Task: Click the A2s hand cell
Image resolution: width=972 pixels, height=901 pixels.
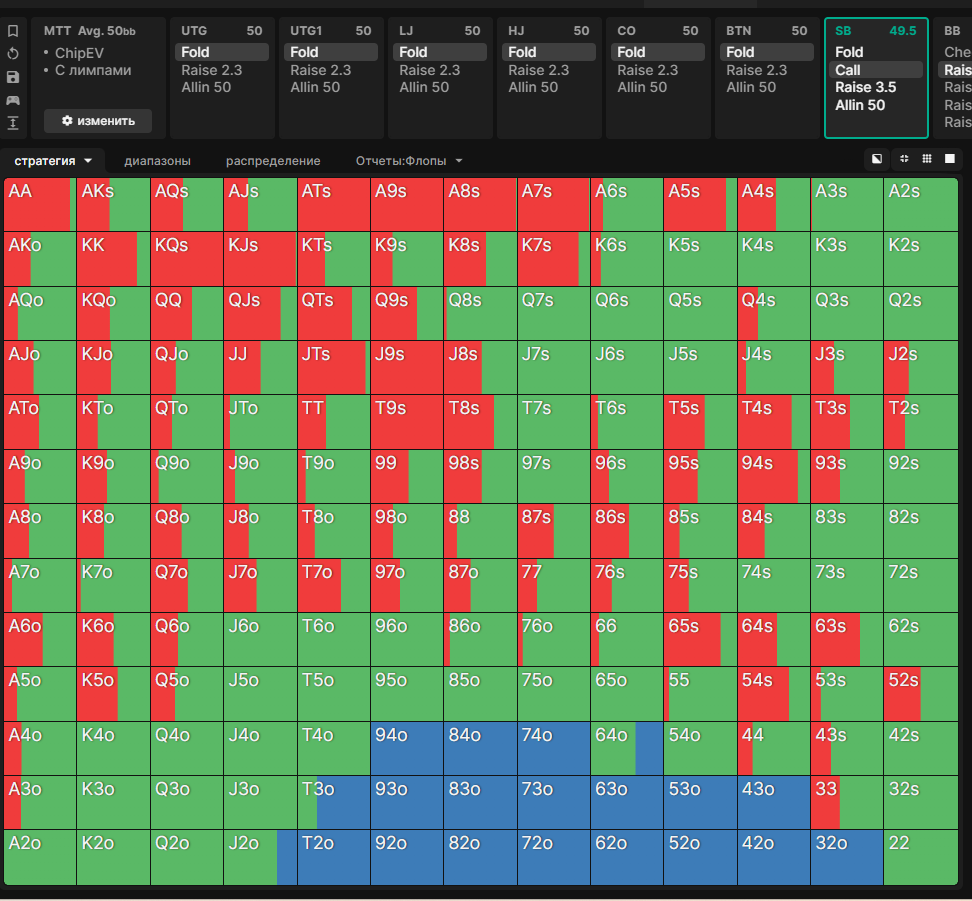Action: pyautogui.click(x=921, y=205)
